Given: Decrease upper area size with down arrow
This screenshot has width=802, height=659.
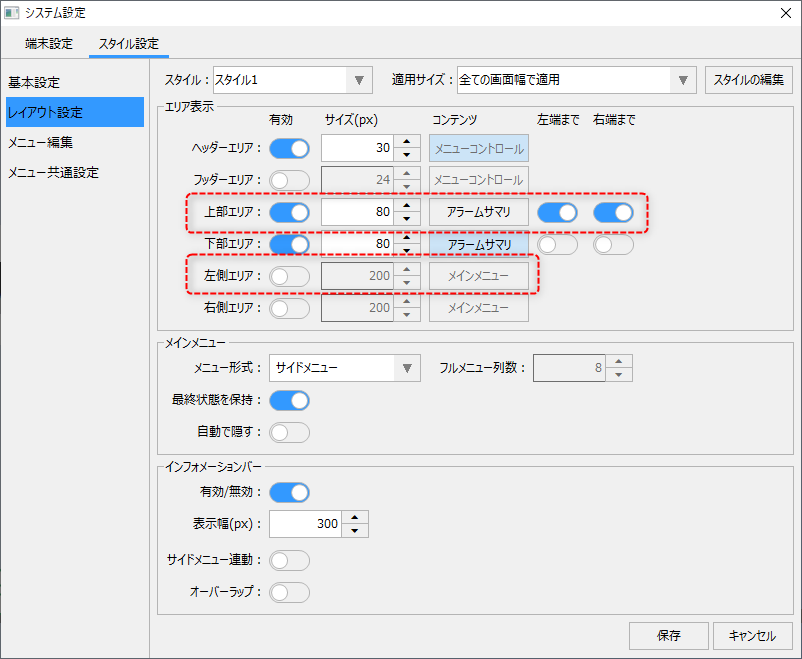Looking at the screenshot, I should (407, 219).
